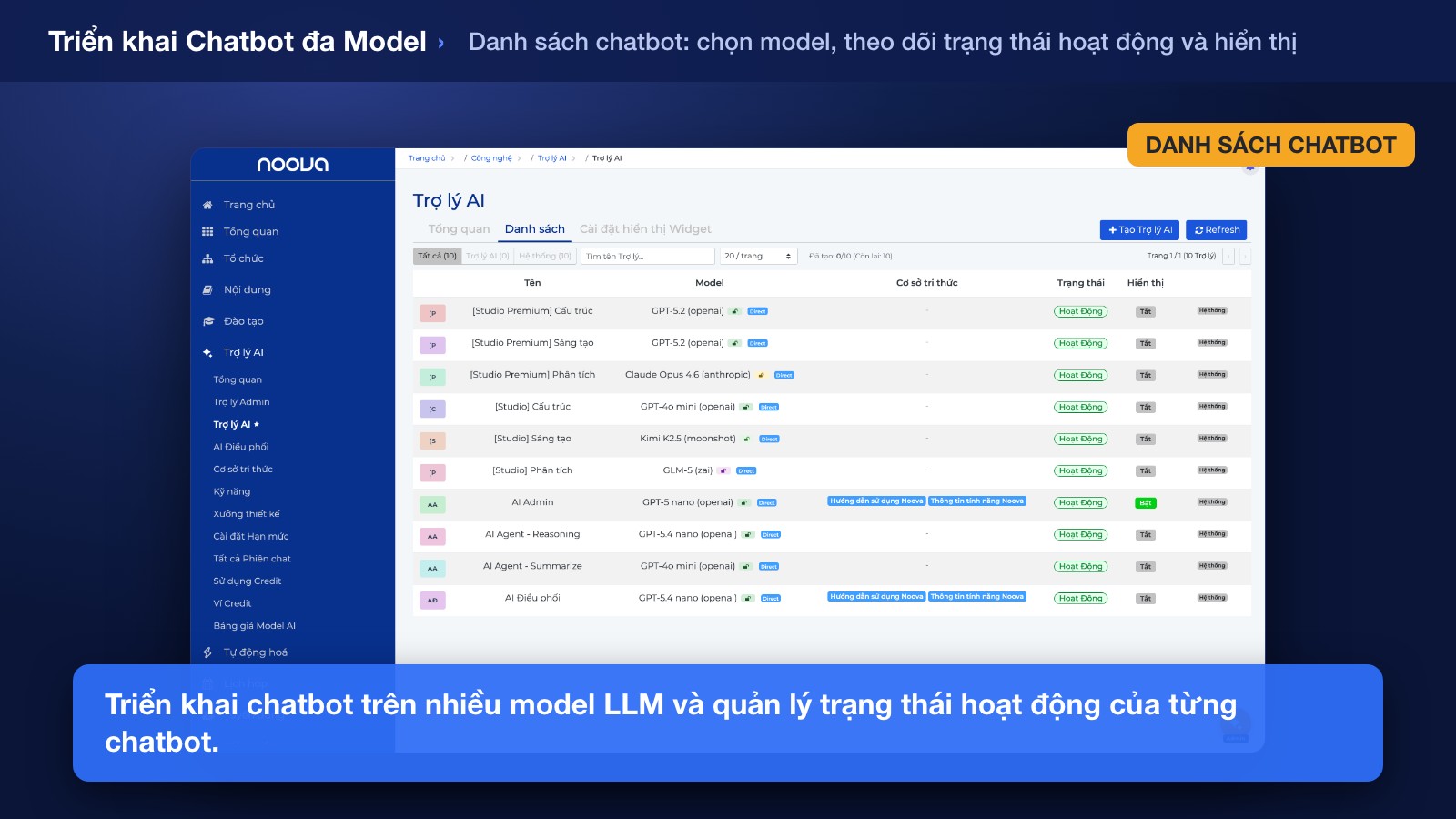Click provider icon next to Claude Opus 4.6
The height and width of the screenshot is (819, 1456).
click(762, 375)
